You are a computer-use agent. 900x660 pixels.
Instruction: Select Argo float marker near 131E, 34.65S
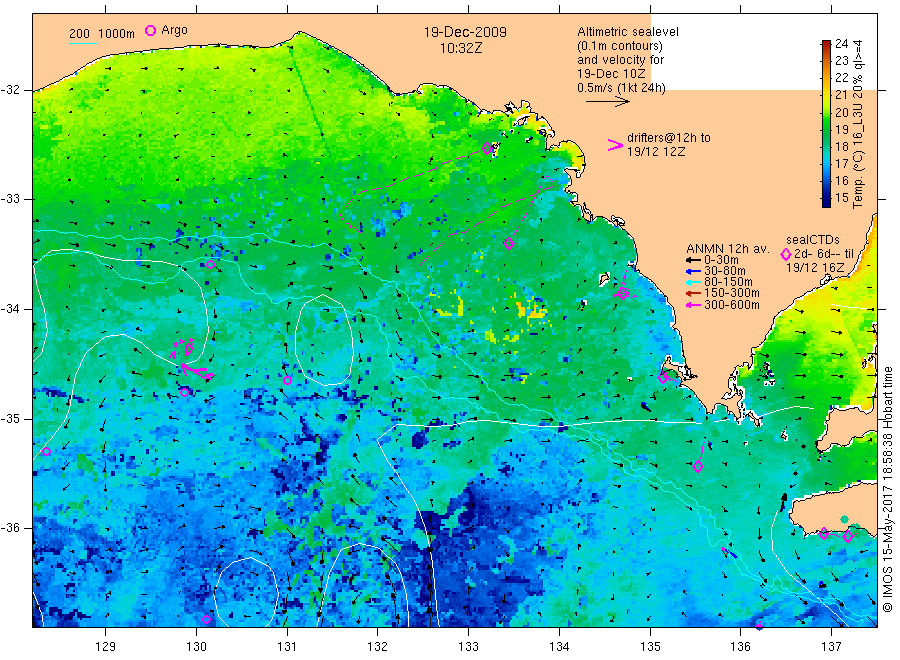(288, 381)
